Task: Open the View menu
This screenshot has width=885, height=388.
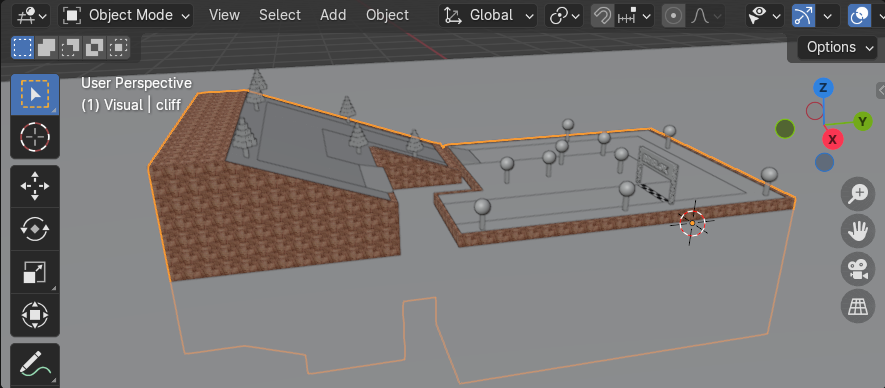Action: (x=224, y=15)
